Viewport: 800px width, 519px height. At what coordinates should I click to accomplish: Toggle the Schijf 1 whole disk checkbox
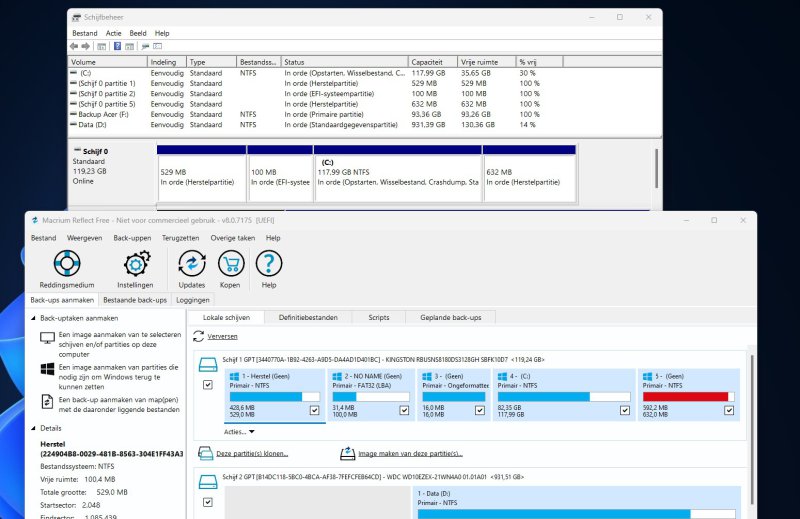[x=208, y=385]
